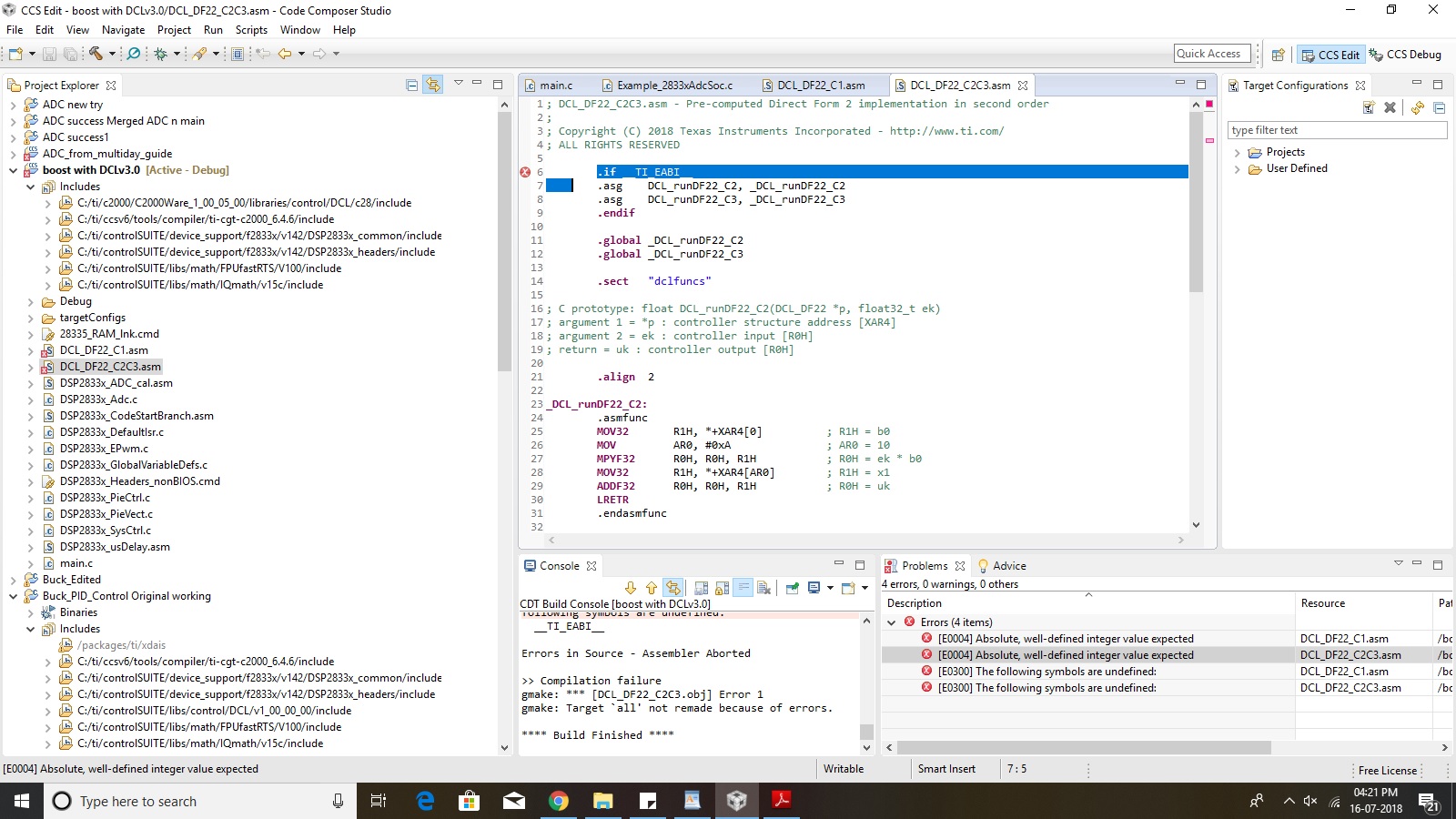The width and height of the screenshot is (1456, 819).
Task: Click the Debug bug icon in toolbar
Action: 161,54
